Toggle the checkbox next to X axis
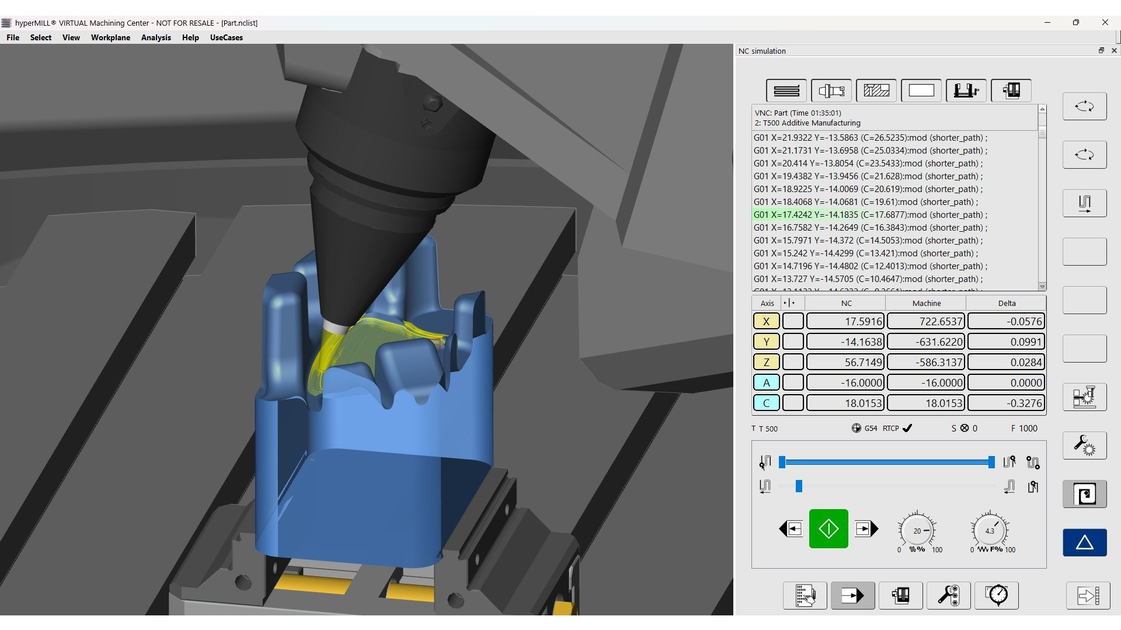Screen dimensions: 1121x630 (793, 321)
